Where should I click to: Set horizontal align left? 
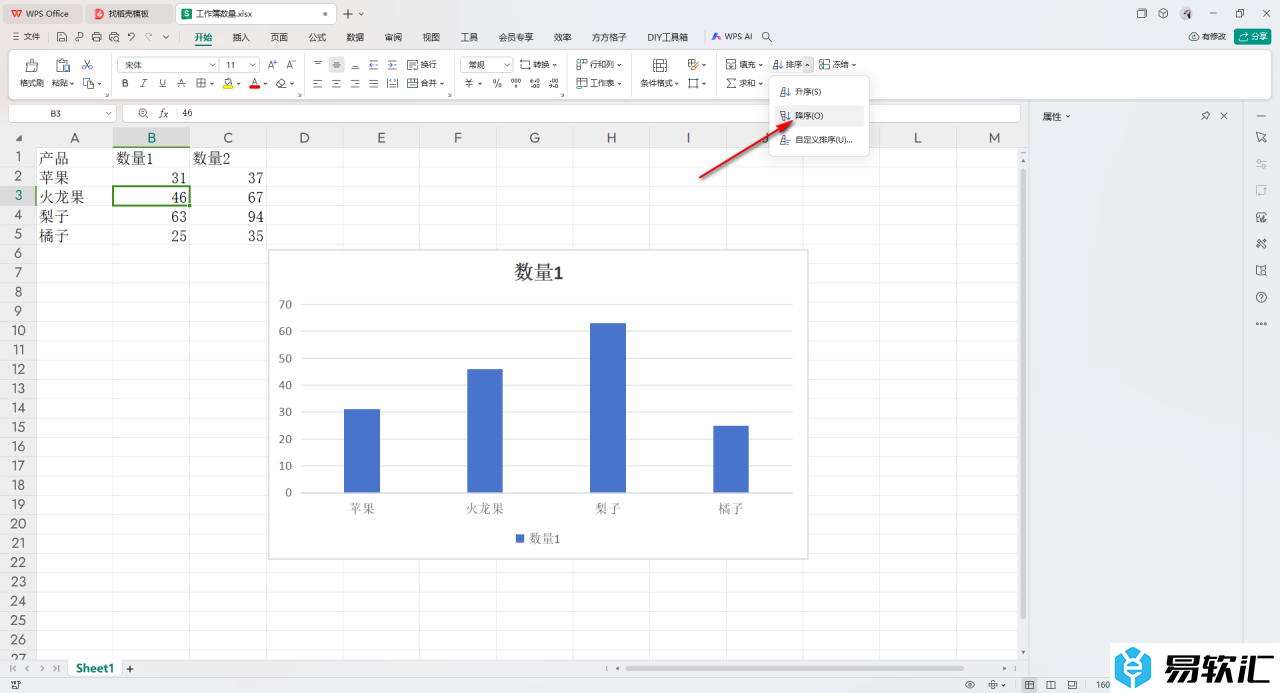[x=318, y=84]
